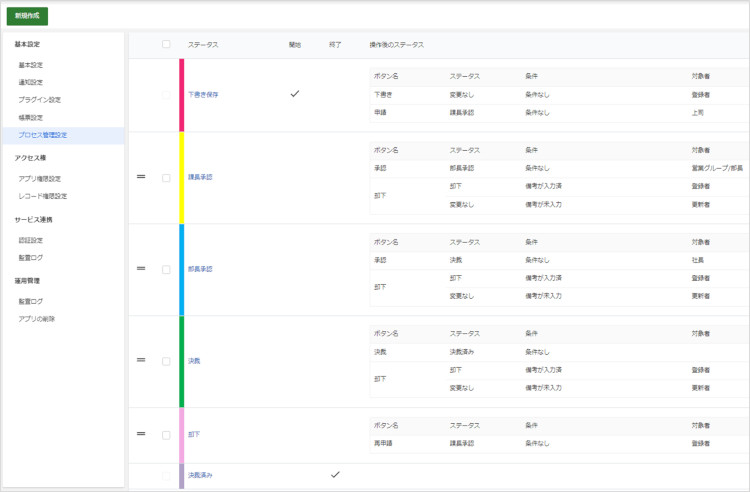
Task: Click the blue color bar of 部長承認
Action: point(182,270)
